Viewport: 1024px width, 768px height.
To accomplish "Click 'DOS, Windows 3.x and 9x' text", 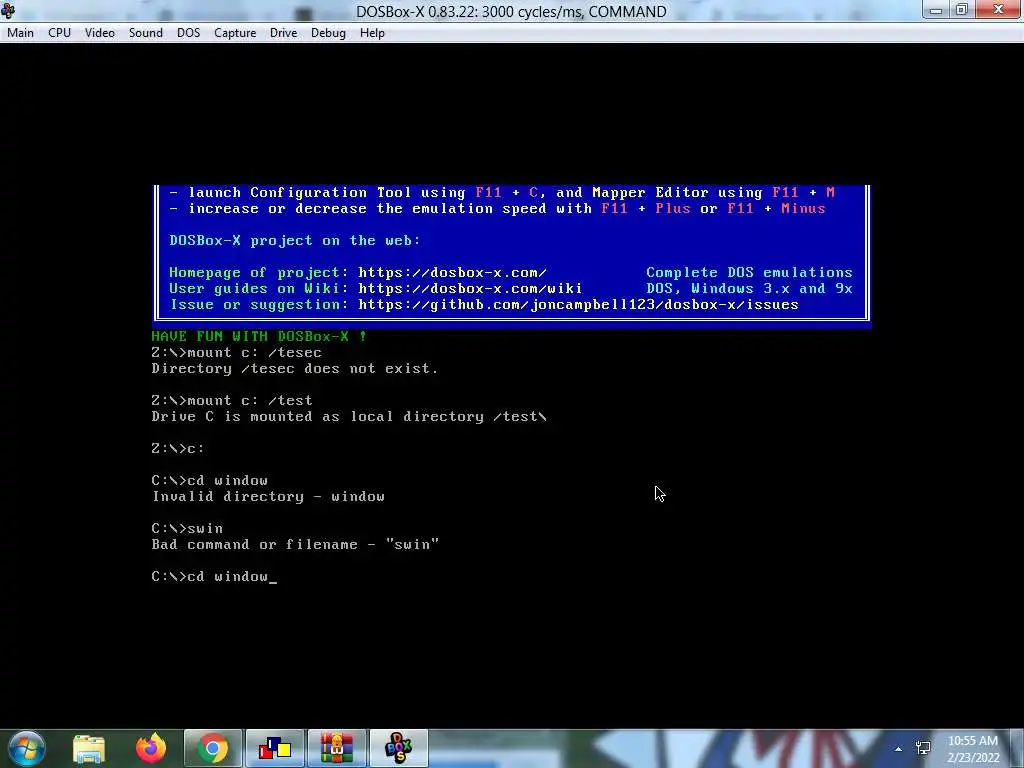I will tap(749, 289).
